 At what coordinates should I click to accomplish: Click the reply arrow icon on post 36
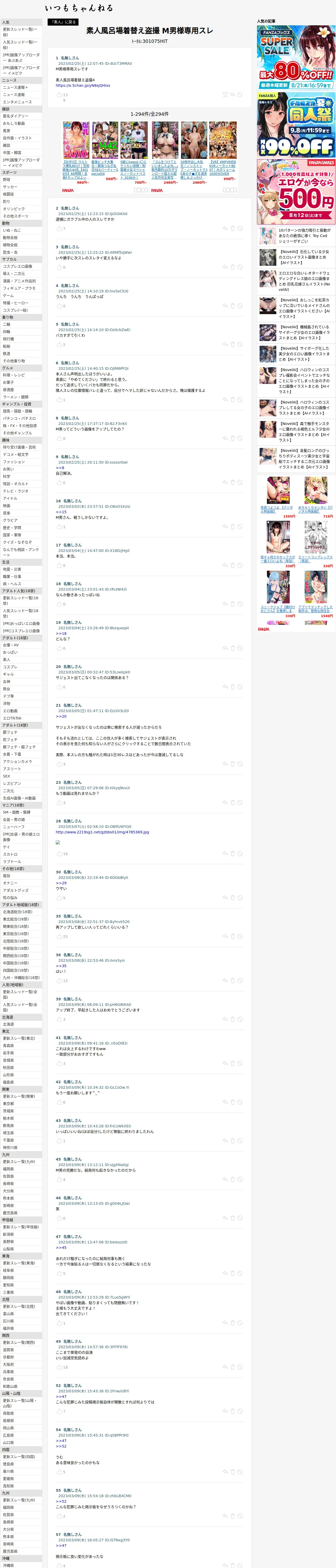(225, 981)
